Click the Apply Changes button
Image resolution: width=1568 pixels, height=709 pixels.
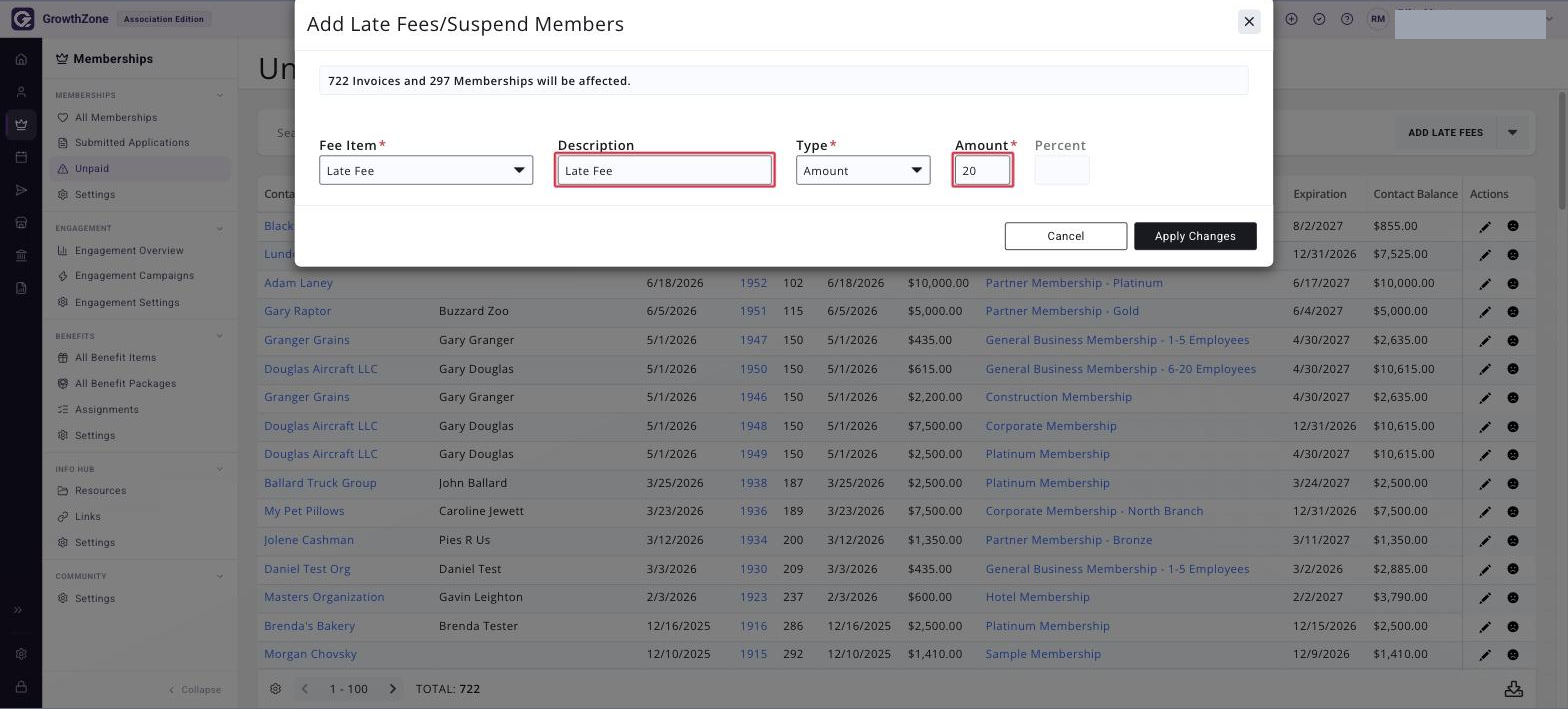[1195, 236]
